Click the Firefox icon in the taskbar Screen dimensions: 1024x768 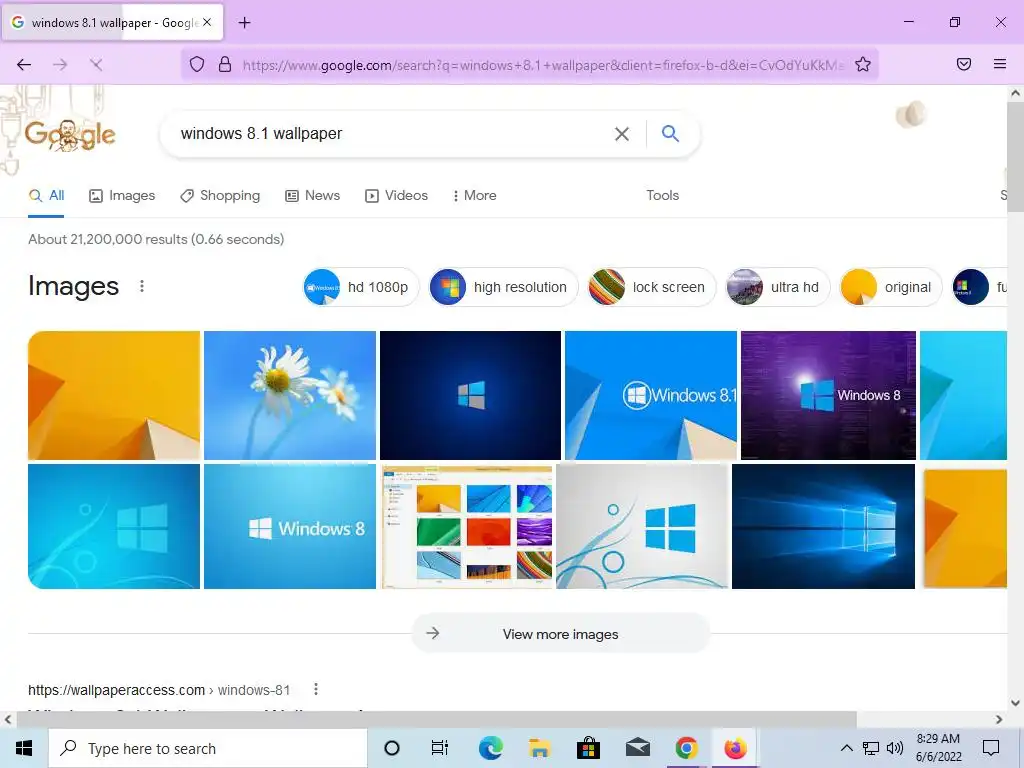pos(735,748)
